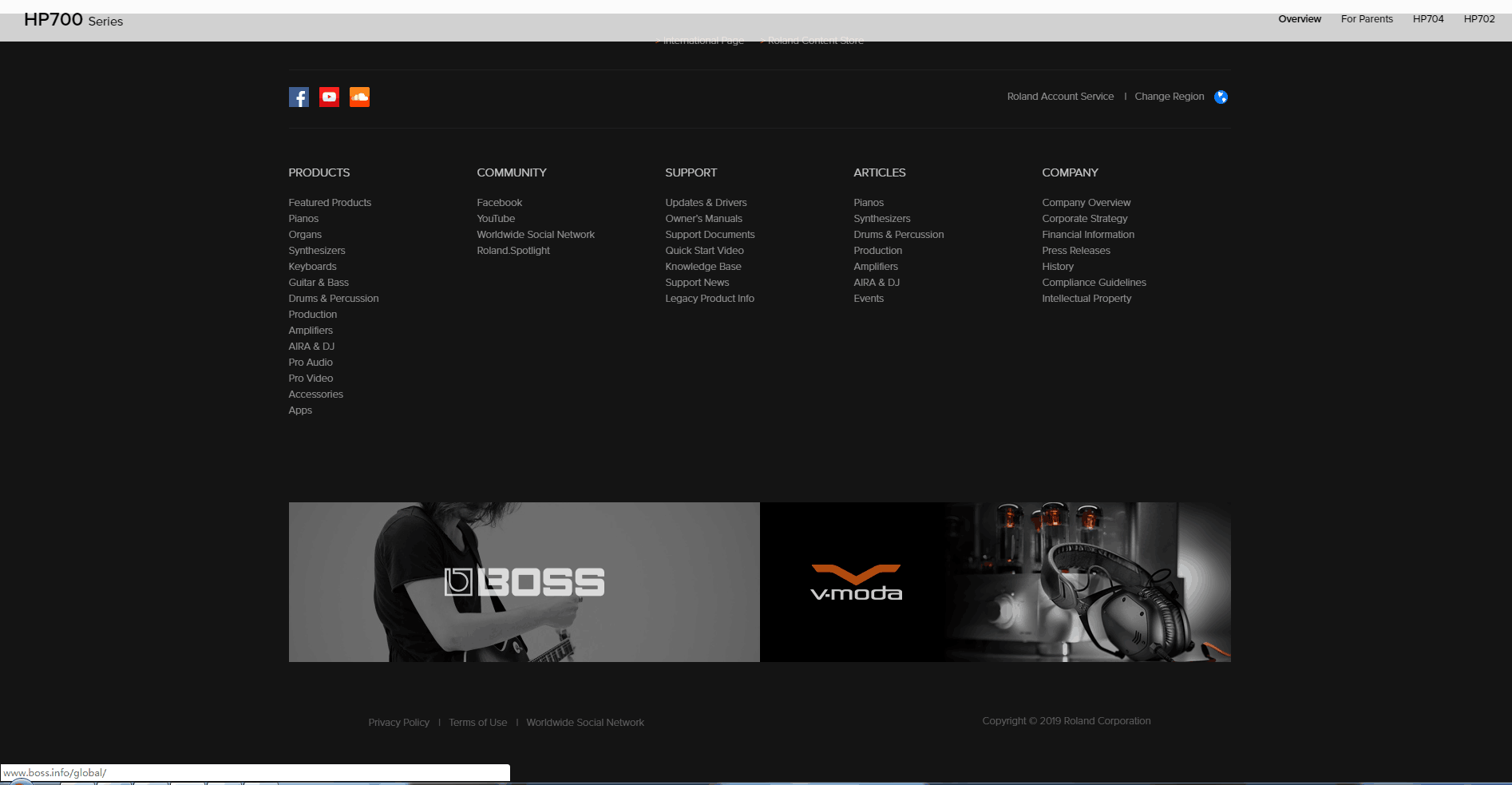
Task: Open Synthesizers under Products
Action: (x=317, y=251)
